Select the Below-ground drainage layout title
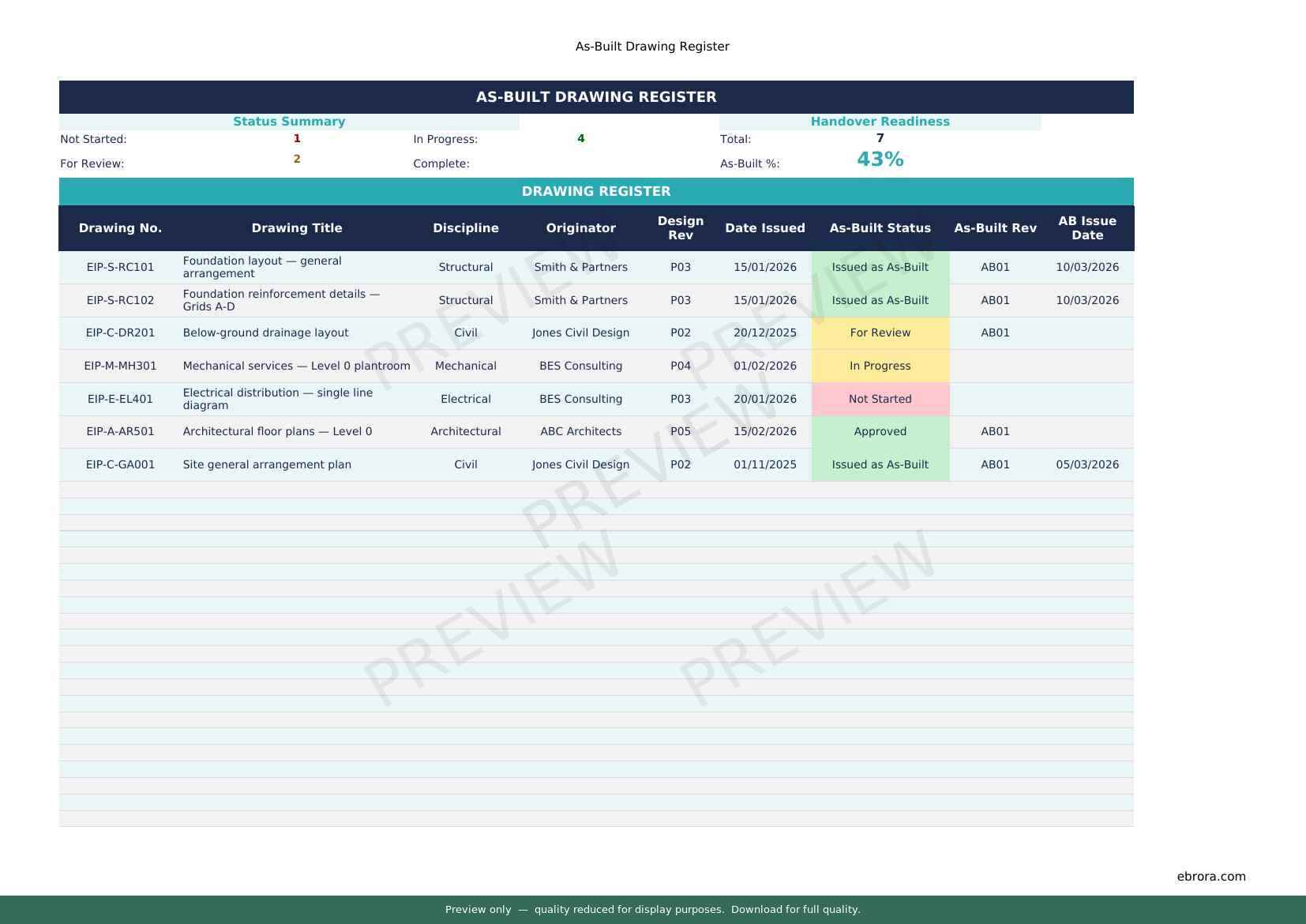This screenshot has width=1306, height=924. [265, 332]
